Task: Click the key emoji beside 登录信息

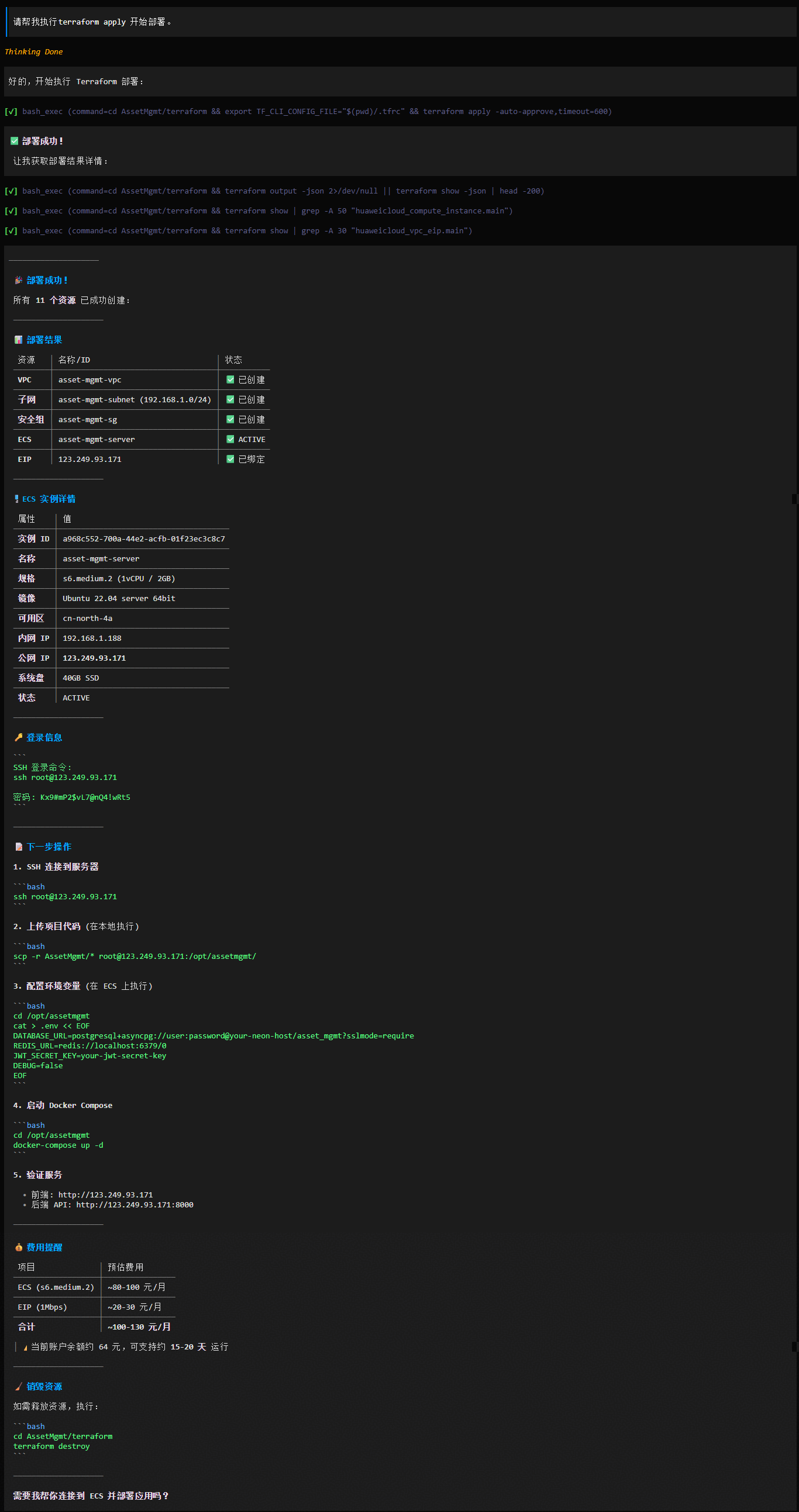Action: coord(18,738)
